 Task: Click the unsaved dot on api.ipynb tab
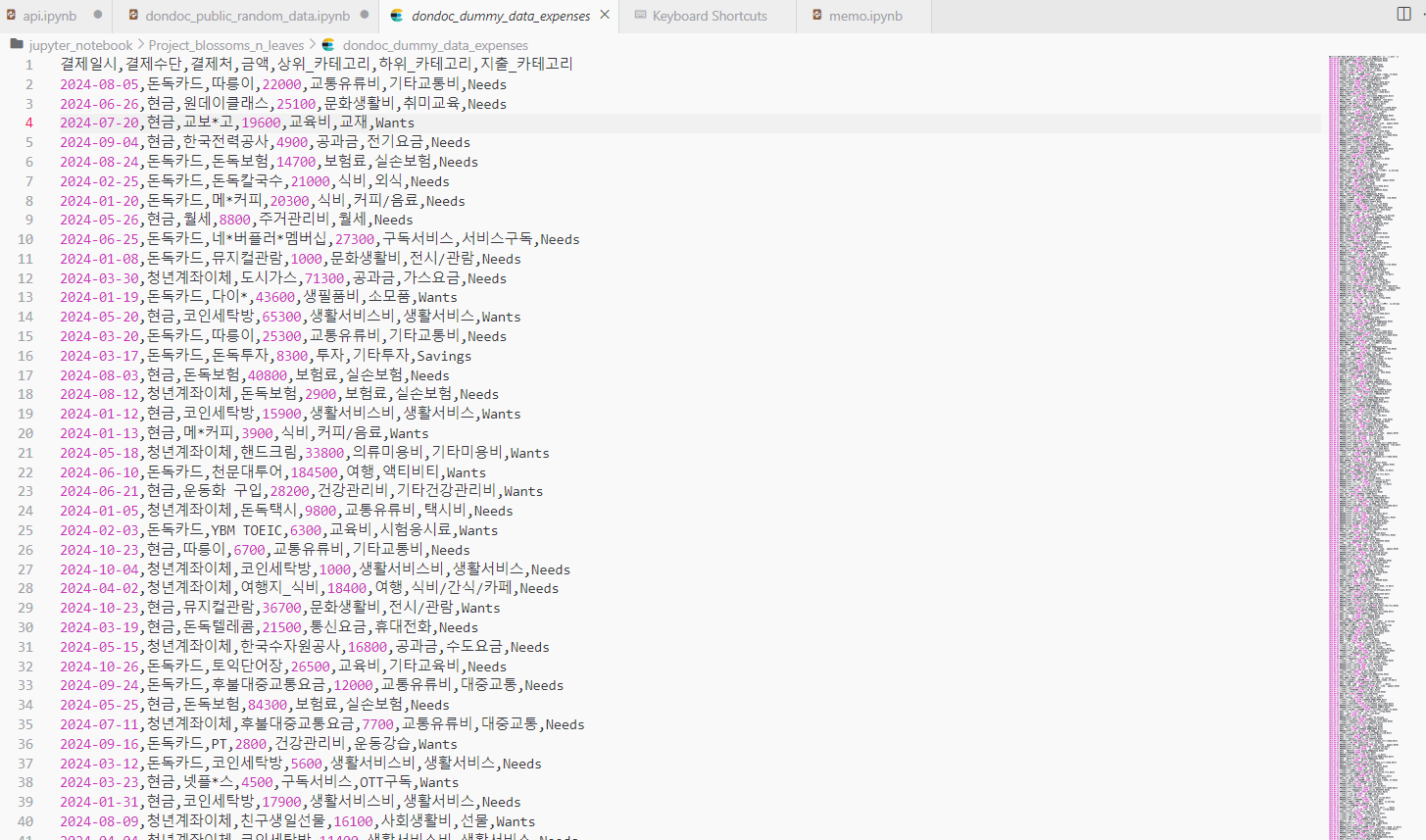click(x=98, y=15)
